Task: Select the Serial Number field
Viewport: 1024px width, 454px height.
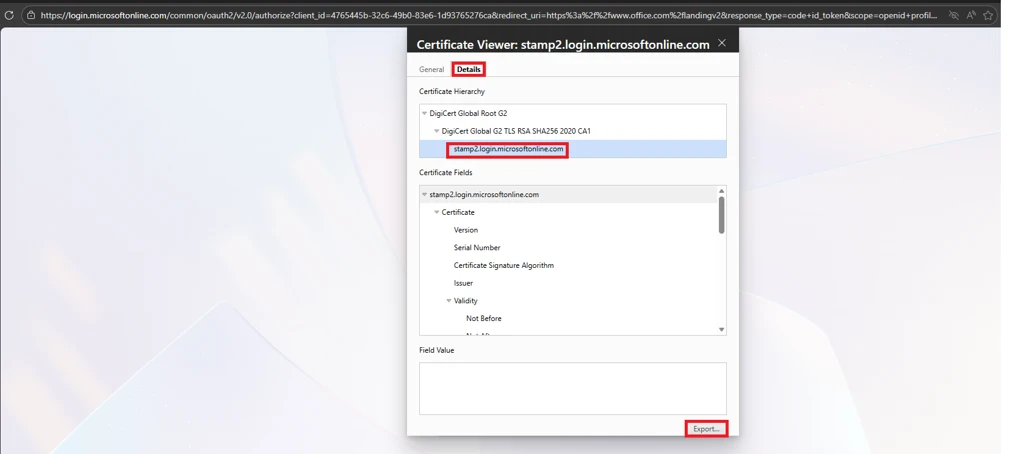Action: click(477, 248)
